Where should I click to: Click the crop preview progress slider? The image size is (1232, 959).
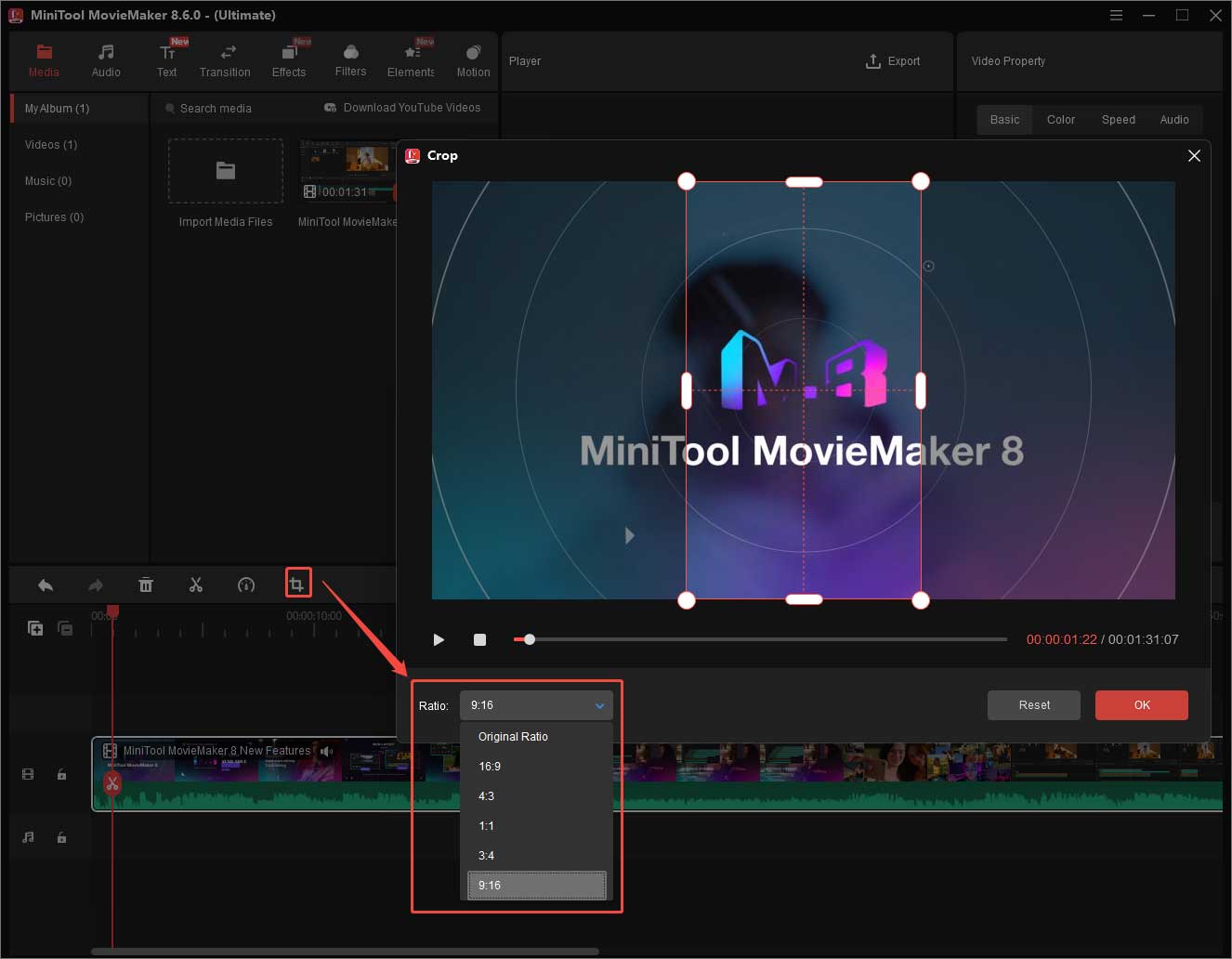tap(760, 639)
